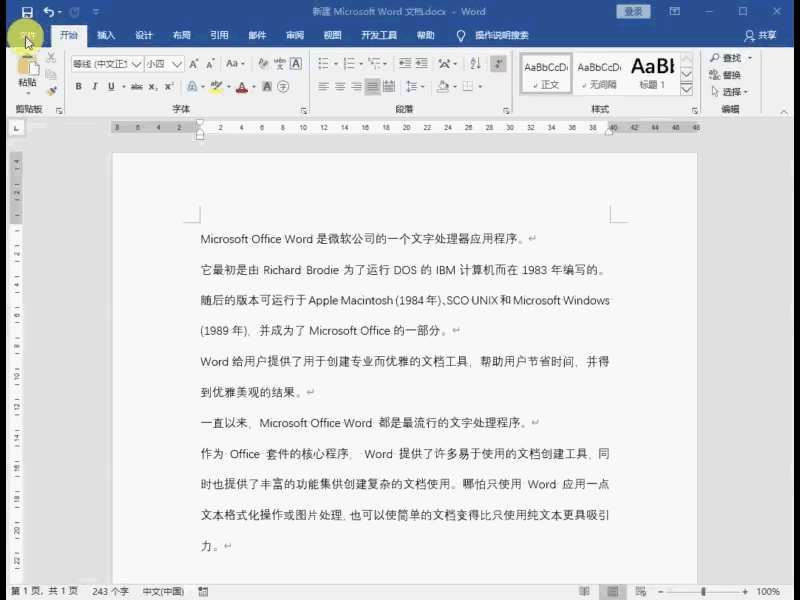Toggle Bold formatting
Viewport: 800px width, 600px height.
coord(79,87)
